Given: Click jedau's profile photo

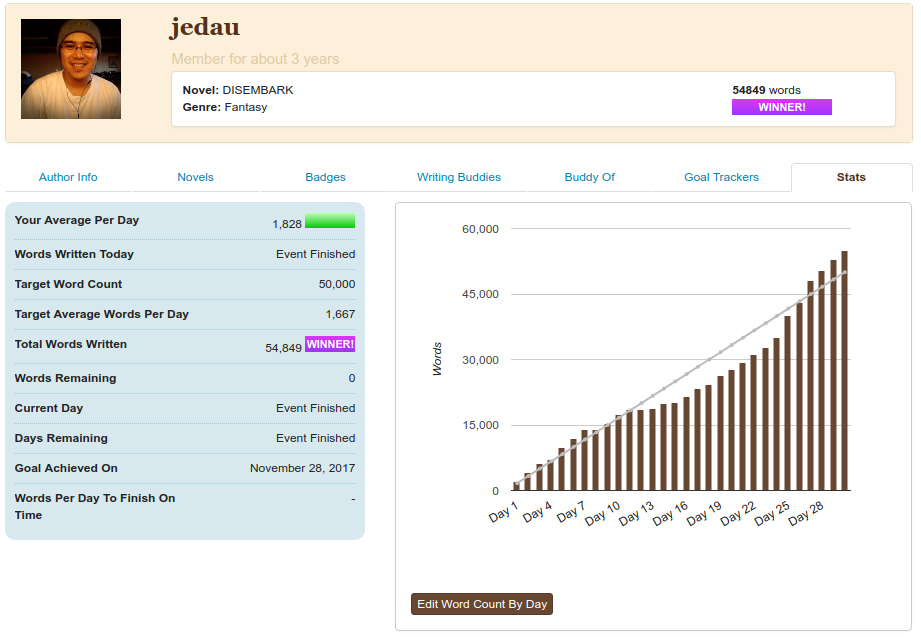Looking at the screenshot, I should click(x=71, y=69).
